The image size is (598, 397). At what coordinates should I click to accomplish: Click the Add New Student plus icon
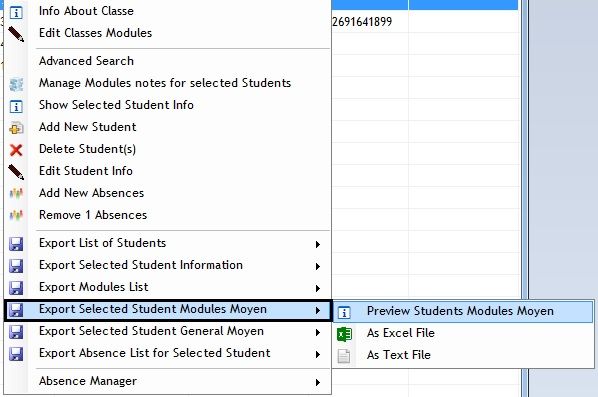(16, 129)
